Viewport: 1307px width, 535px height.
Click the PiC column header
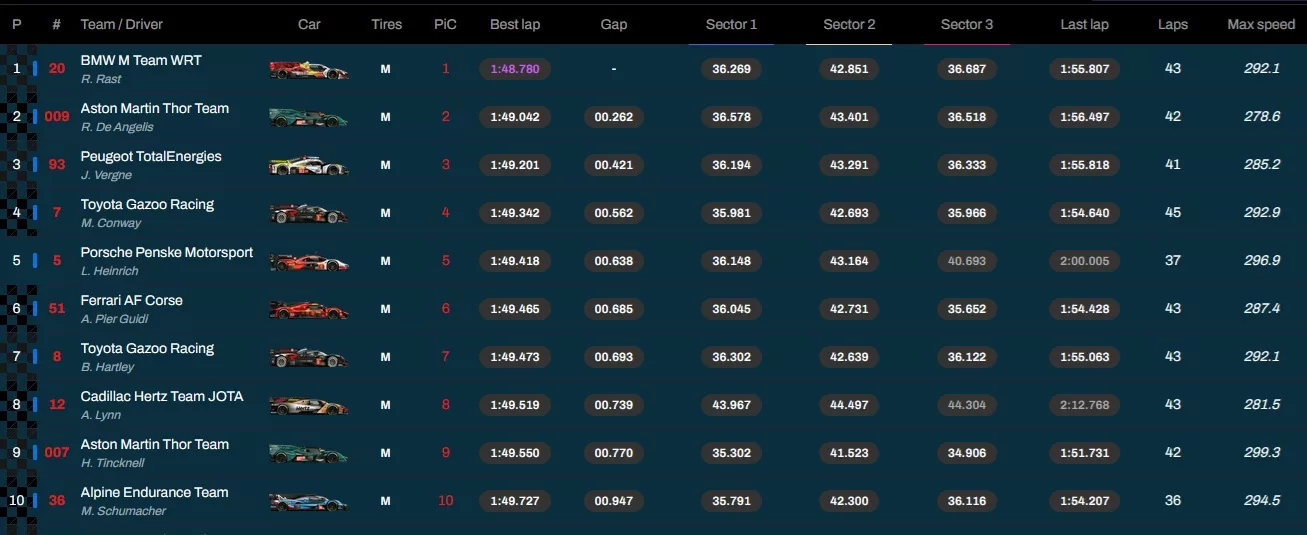pos(446,24)
